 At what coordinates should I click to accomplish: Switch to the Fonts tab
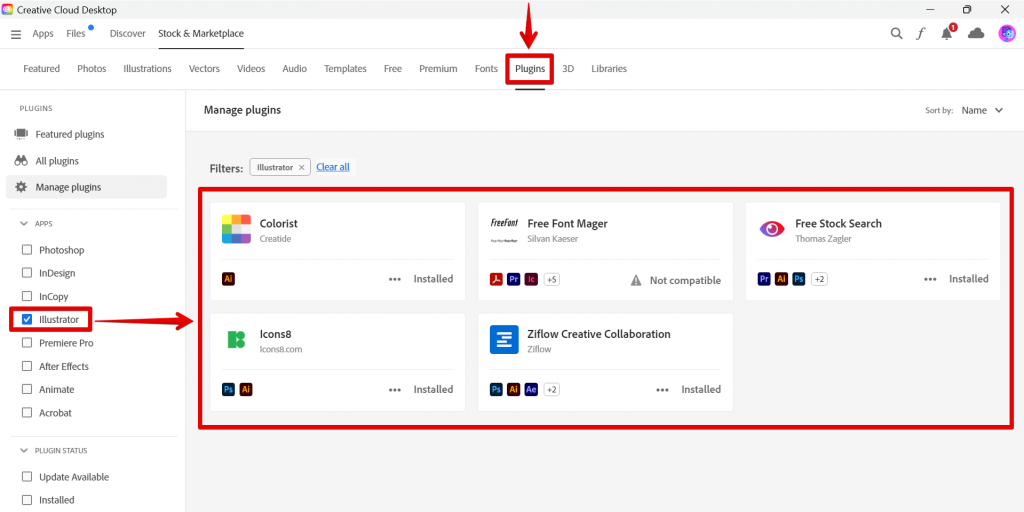pos(486,69)
